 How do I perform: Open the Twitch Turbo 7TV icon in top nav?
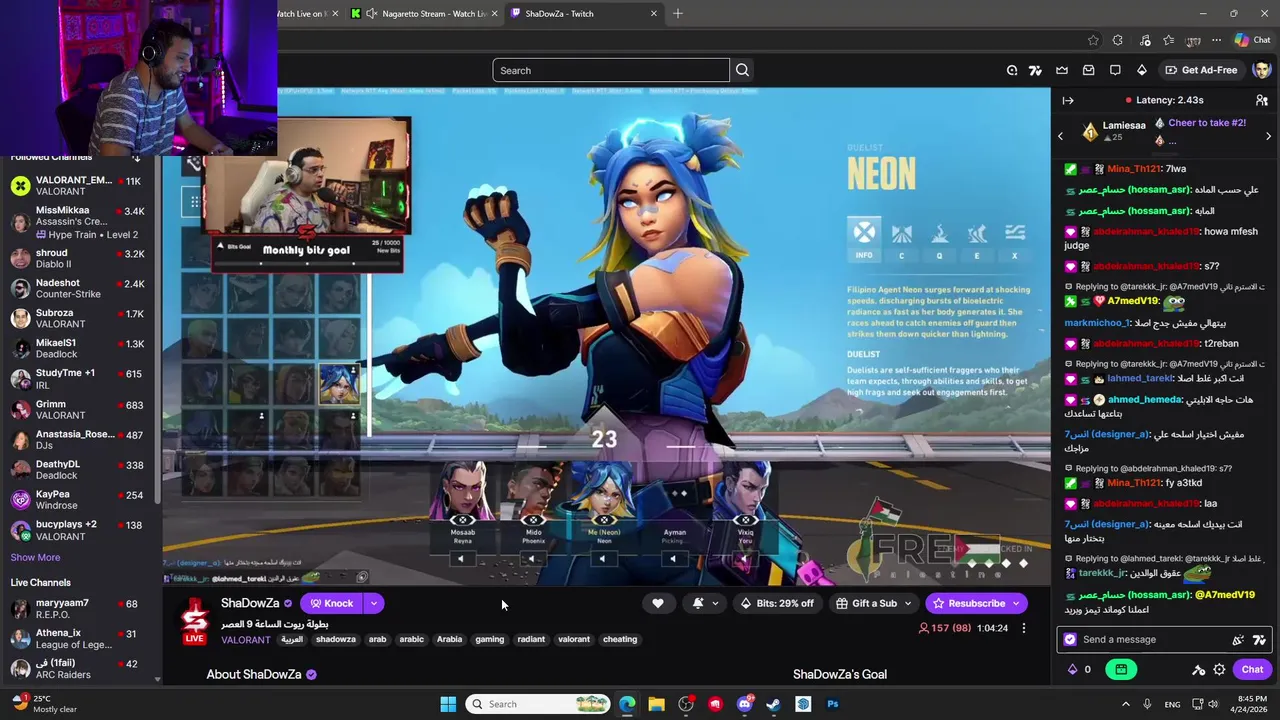[x=1035, y=70]
